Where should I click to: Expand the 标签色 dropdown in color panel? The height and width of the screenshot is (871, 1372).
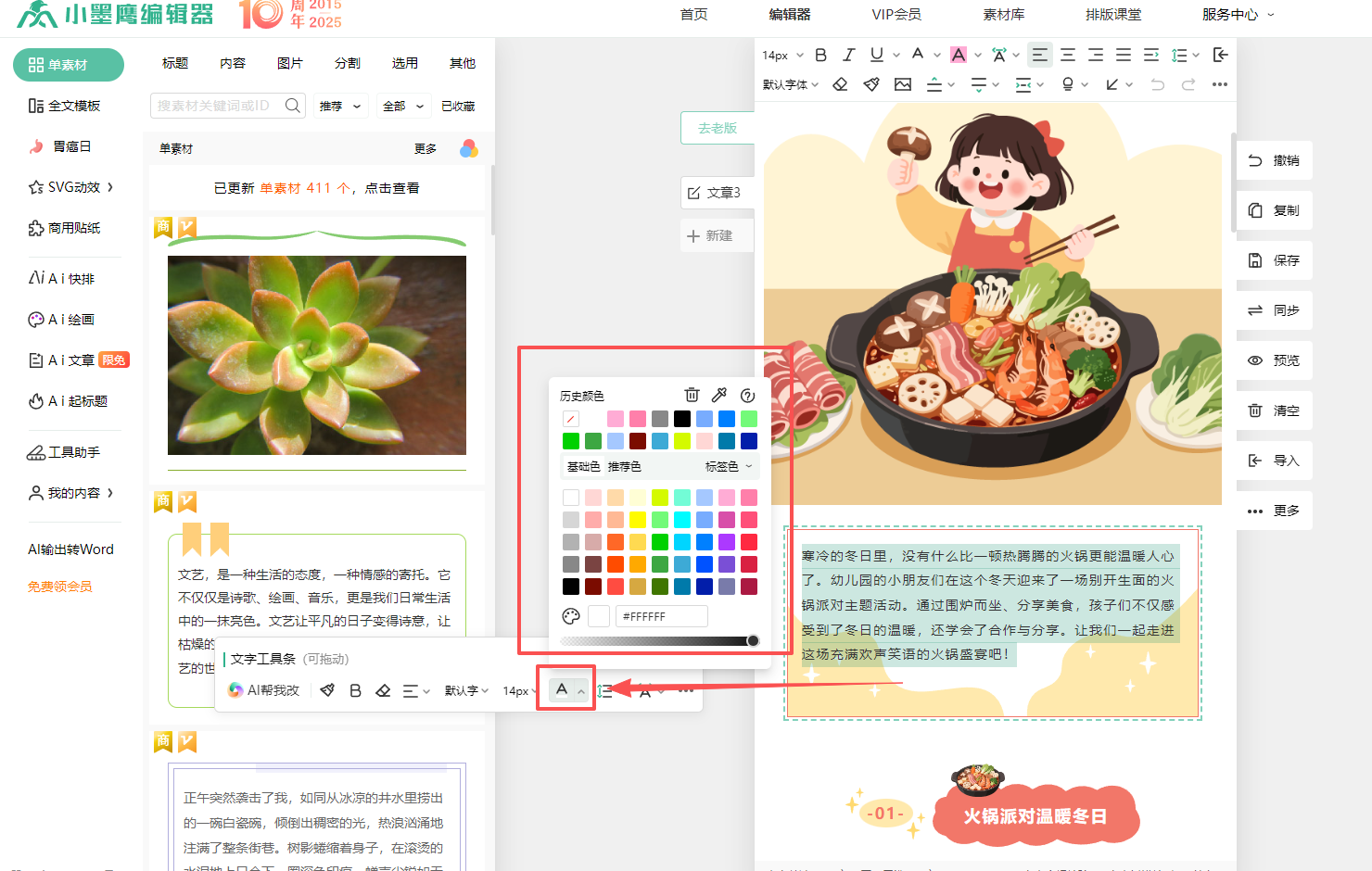729,466
